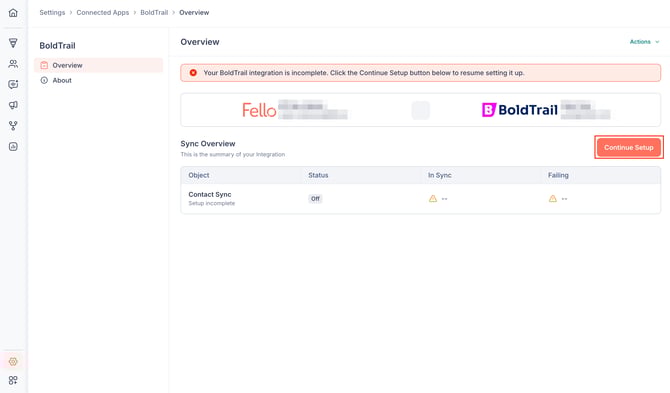Screen dimensions: 670x393
Task: Click BoldTrail in the breadcrumb
Action: [154, 13]
